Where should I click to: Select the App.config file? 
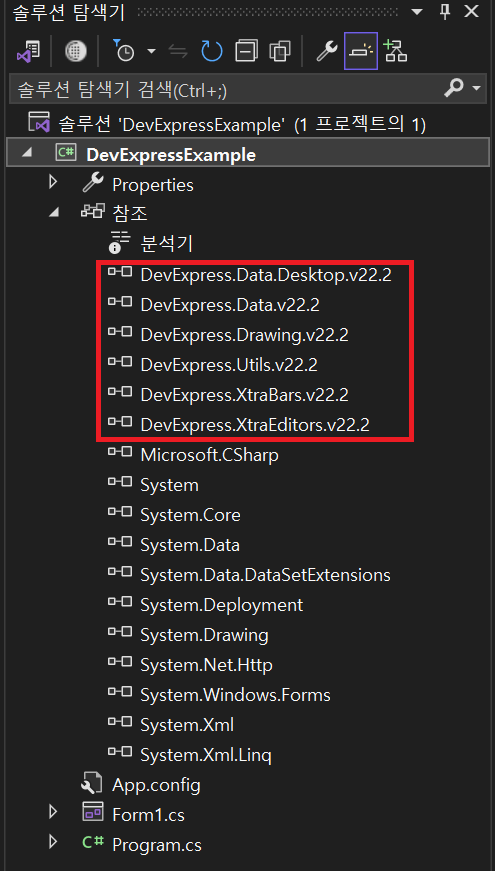(x=156, y=785)
